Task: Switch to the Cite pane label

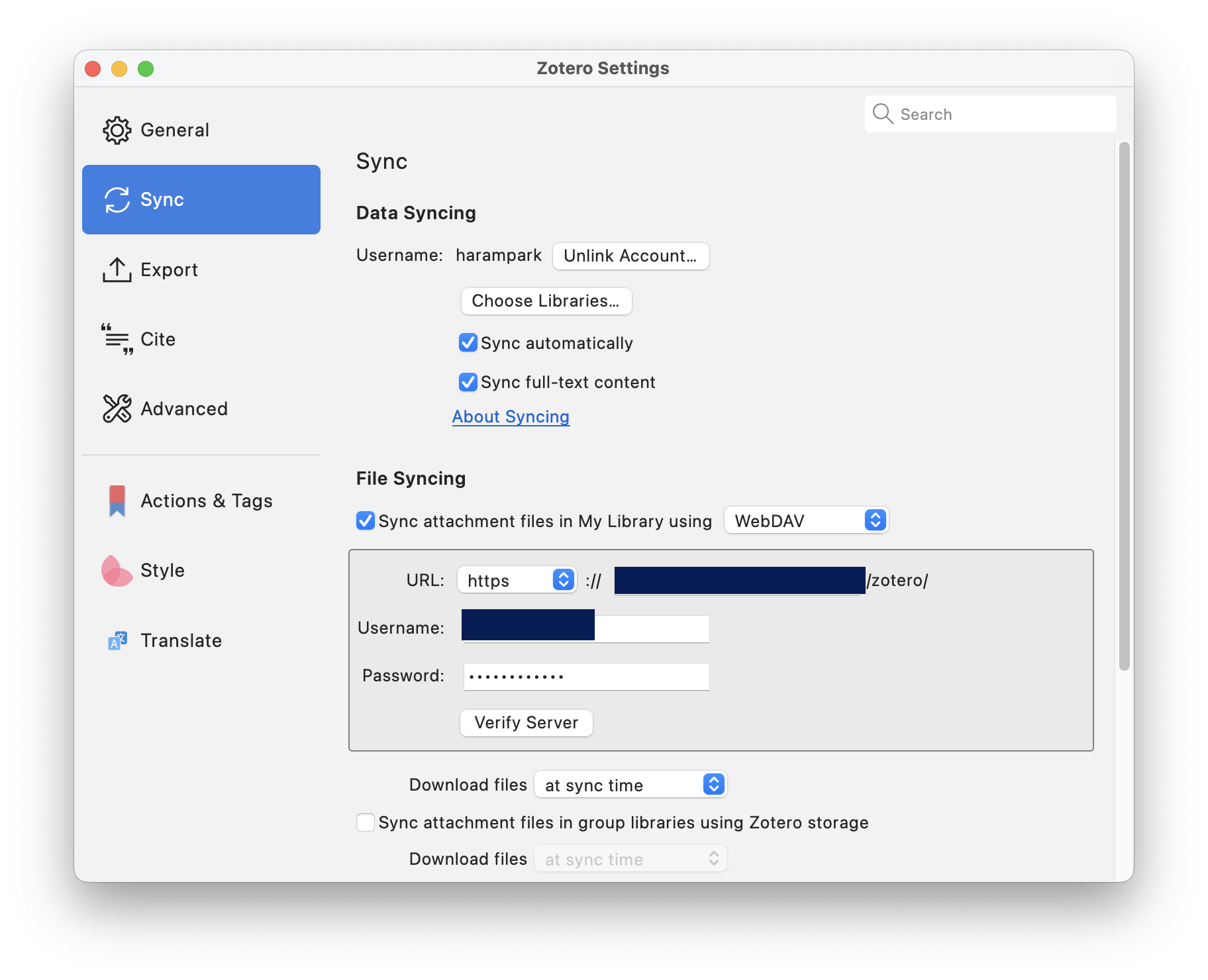Action: [x=158, y=339]
